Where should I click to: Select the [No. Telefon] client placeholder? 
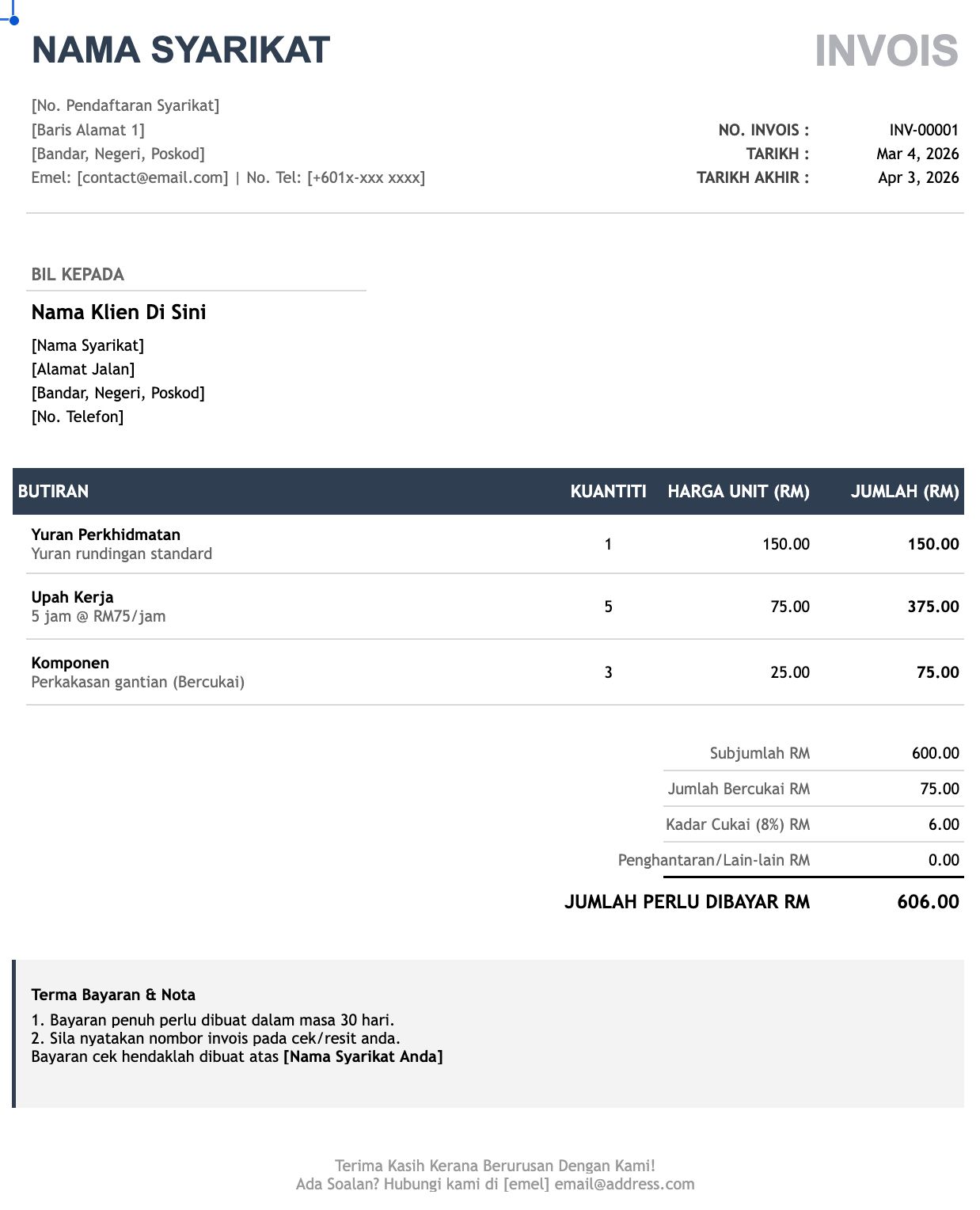pos(78,417)
